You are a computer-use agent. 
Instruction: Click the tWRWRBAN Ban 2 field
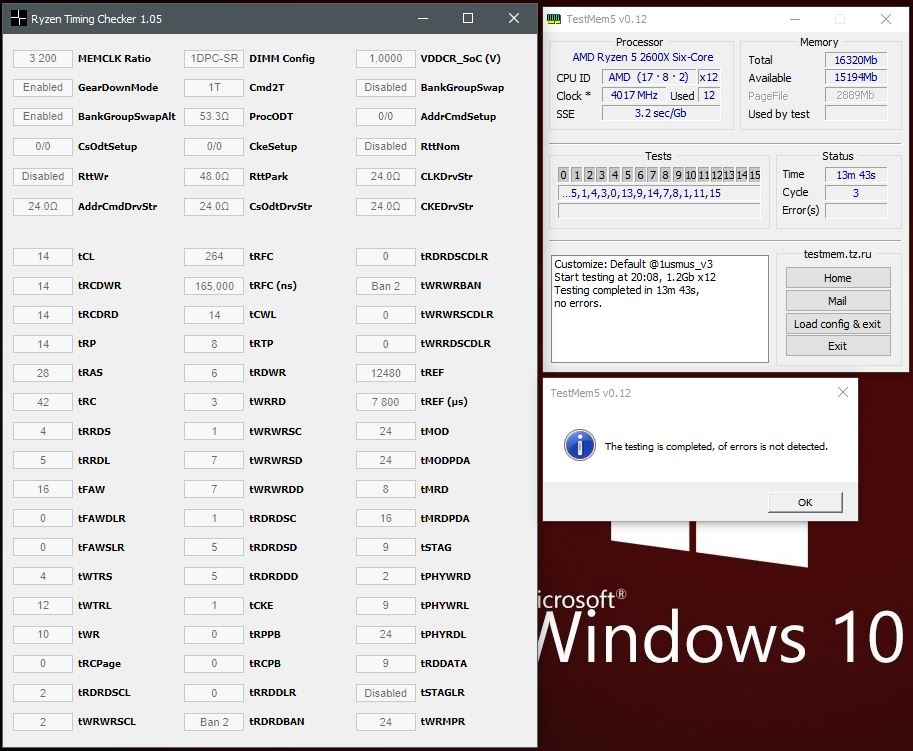click(385, 286)
